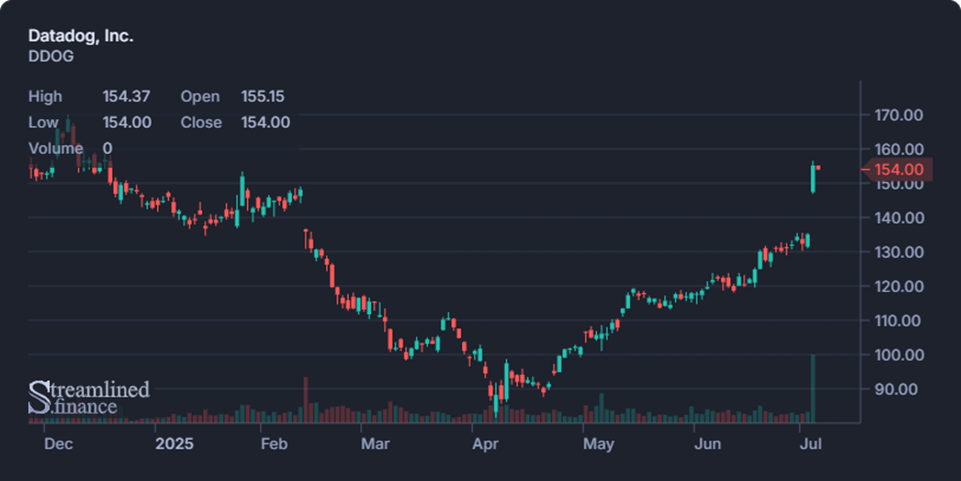Click the 160.00 price axis label
Screen dimensions: 961x481
[898, 150]
